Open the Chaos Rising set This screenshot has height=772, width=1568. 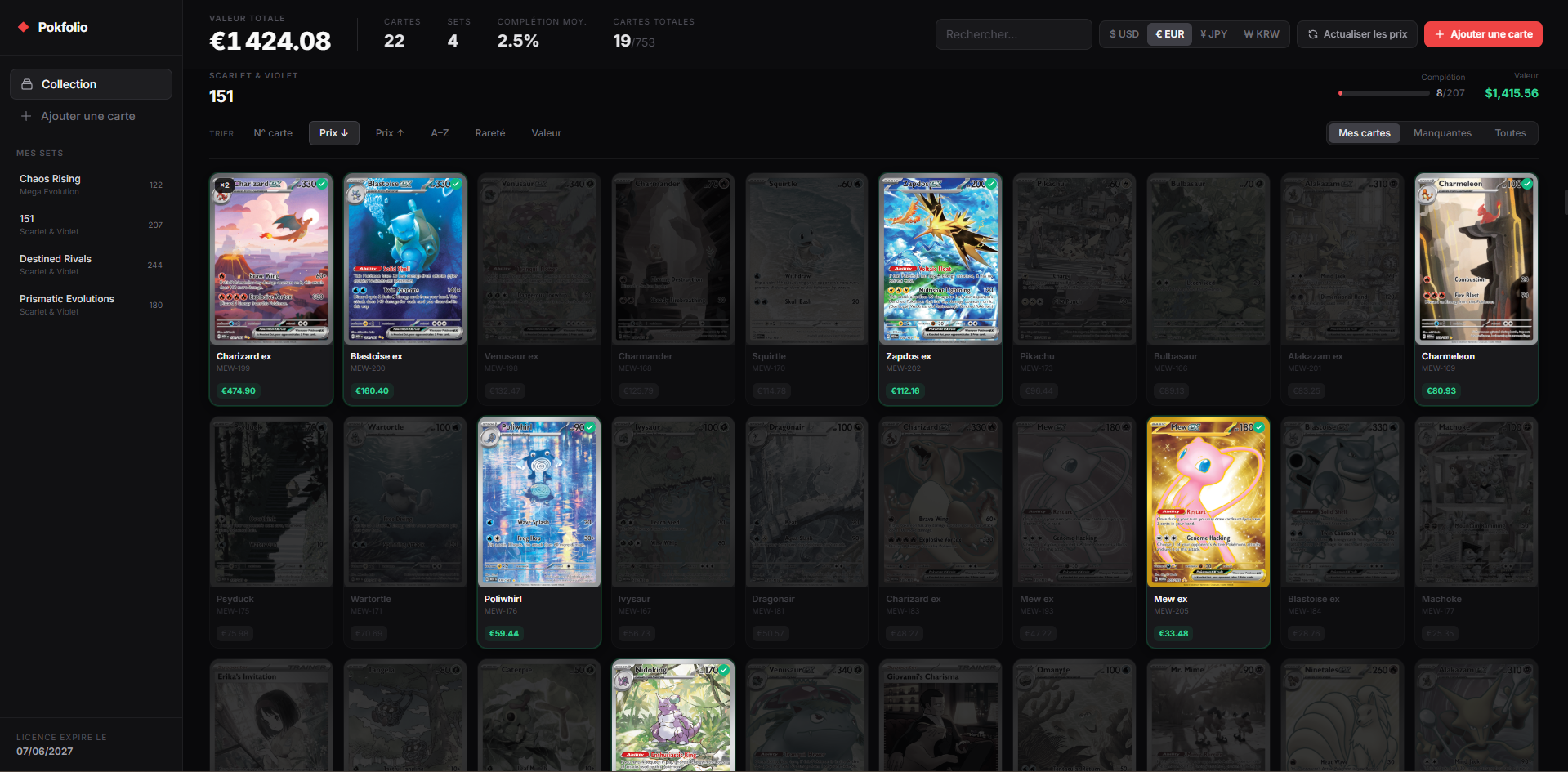(91, 185)
